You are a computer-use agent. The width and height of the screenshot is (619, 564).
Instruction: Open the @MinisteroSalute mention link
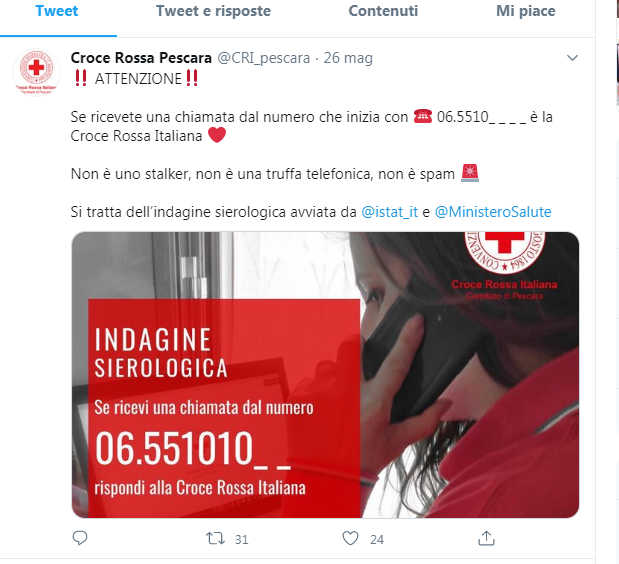tap(493, 212)
